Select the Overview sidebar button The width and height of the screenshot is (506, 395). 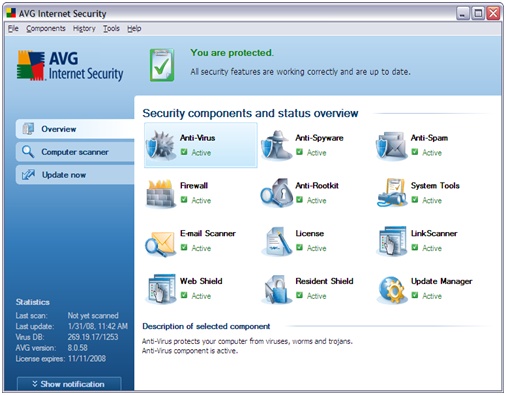pyautogui.click(x=75, y=129)
